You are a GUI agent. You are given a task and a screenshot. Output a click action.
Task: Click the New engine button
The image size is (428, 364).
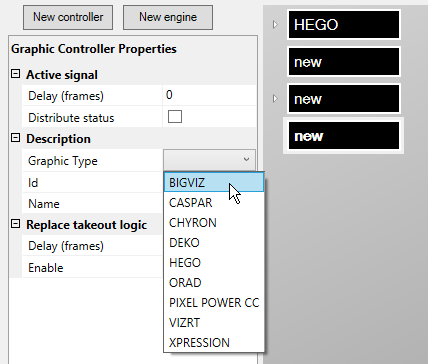[168, 17]
